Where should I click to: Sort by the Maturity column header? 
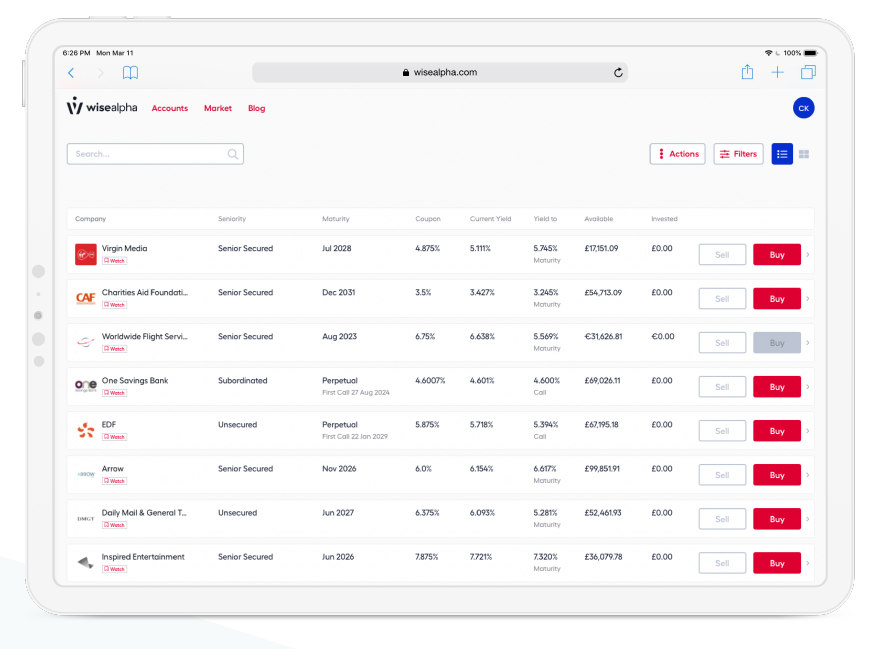tap(336, 219)
